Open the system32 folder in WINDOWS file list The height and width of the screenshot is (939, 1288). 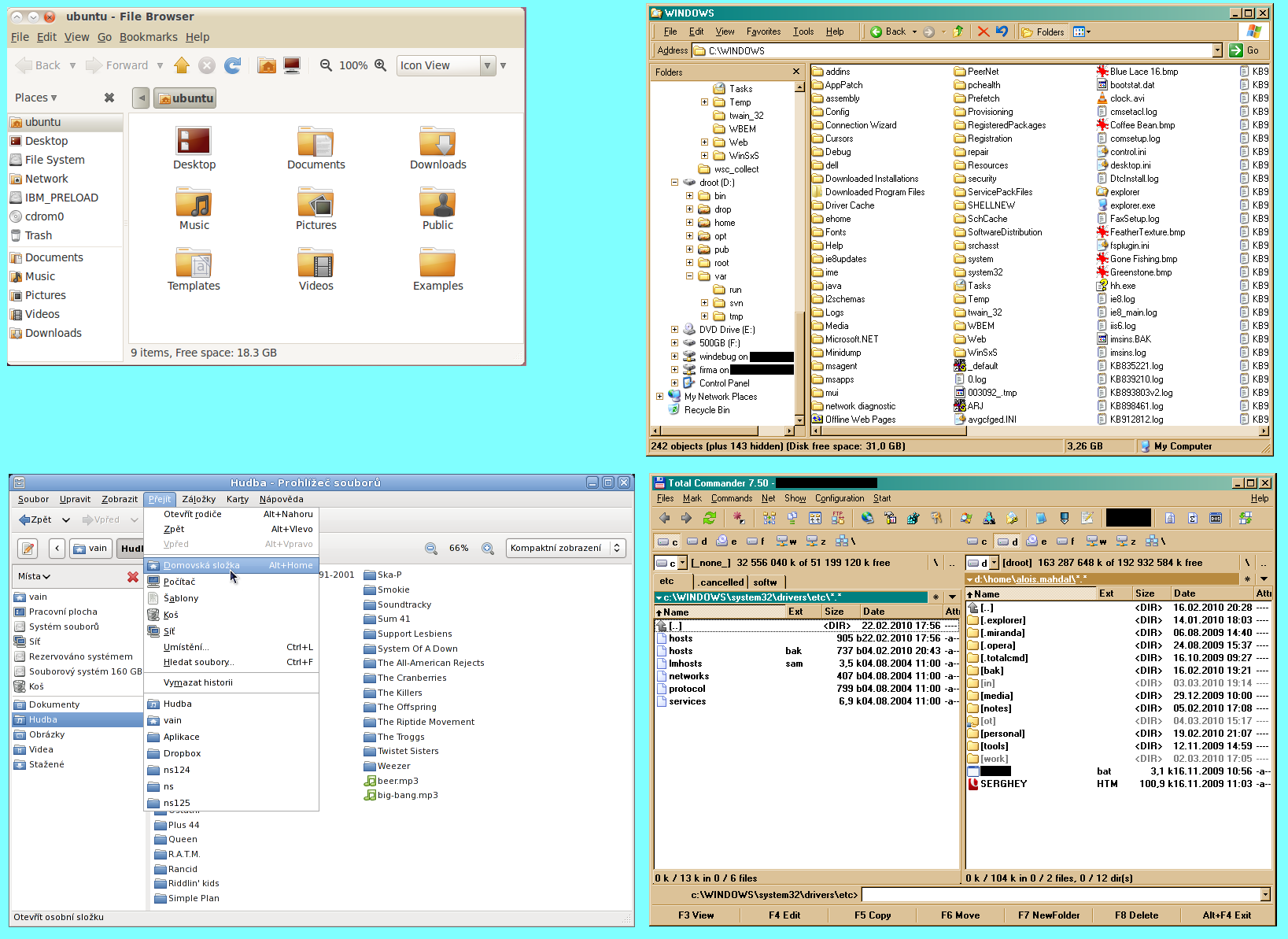point(978,272)
